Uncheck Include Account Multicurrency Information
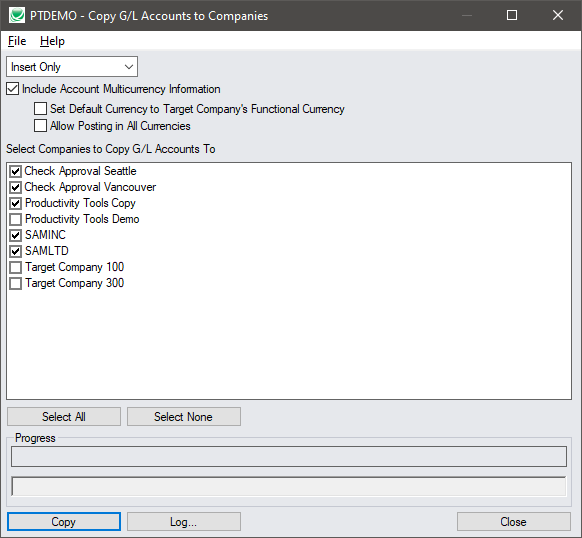 click(x=13, y=89)
